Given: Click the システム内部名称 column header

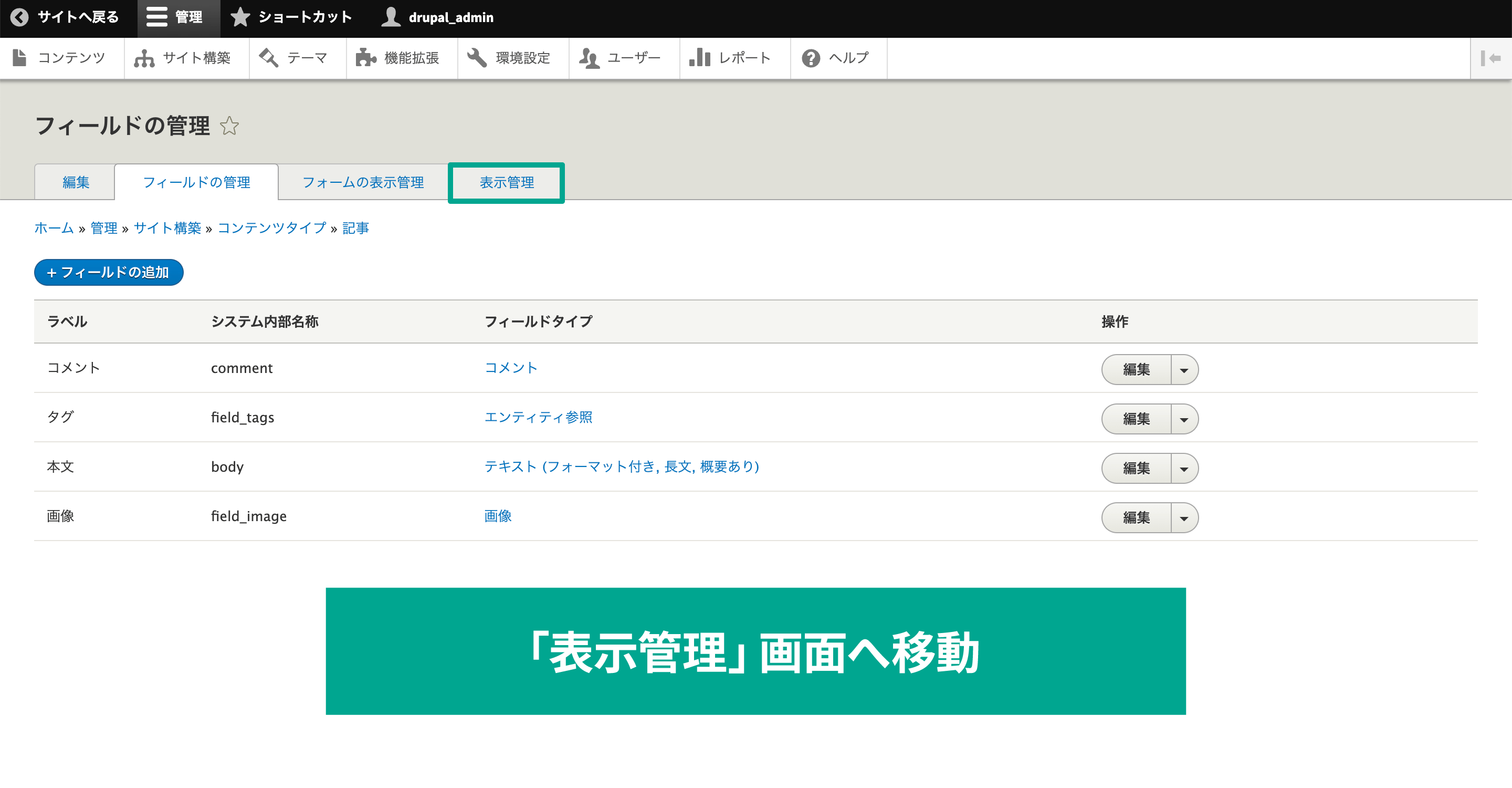Looking at the screenshot, I should point(265,321).
